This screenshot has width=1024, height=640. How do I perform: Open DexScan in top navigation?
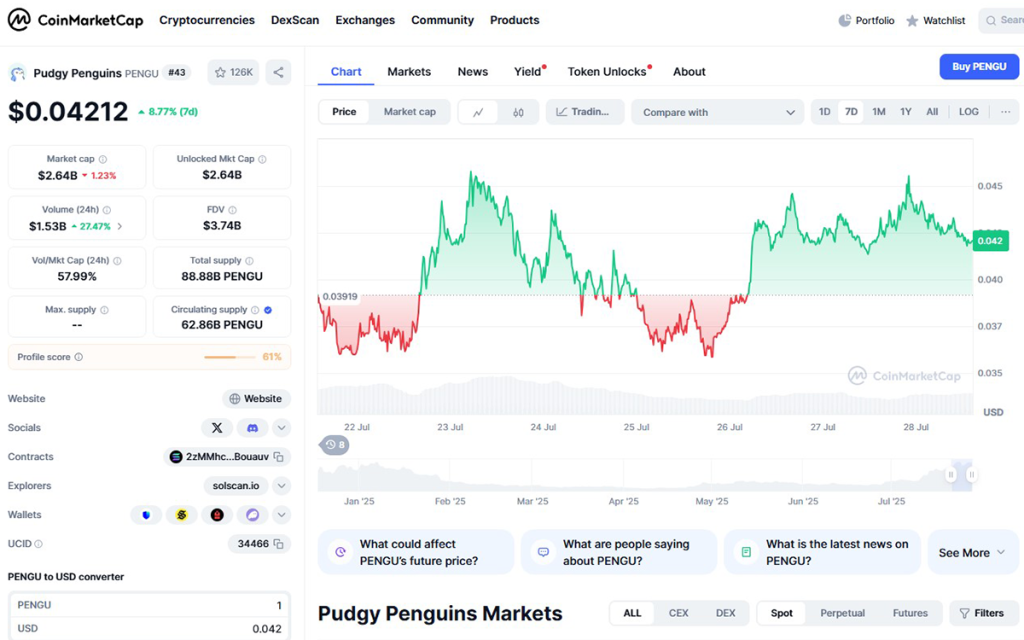[x=295, y=20]
